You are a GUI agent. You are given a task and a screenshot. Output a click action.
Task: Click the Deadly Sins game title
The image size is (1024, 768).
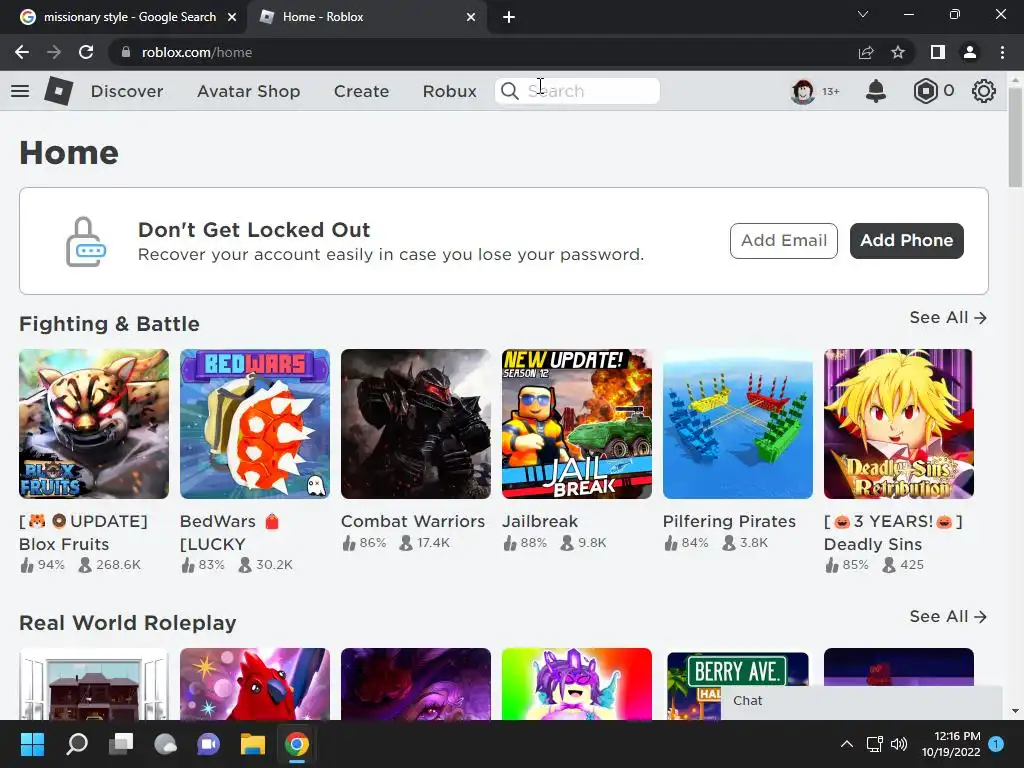pyautogui.click(x=893, y=532)
